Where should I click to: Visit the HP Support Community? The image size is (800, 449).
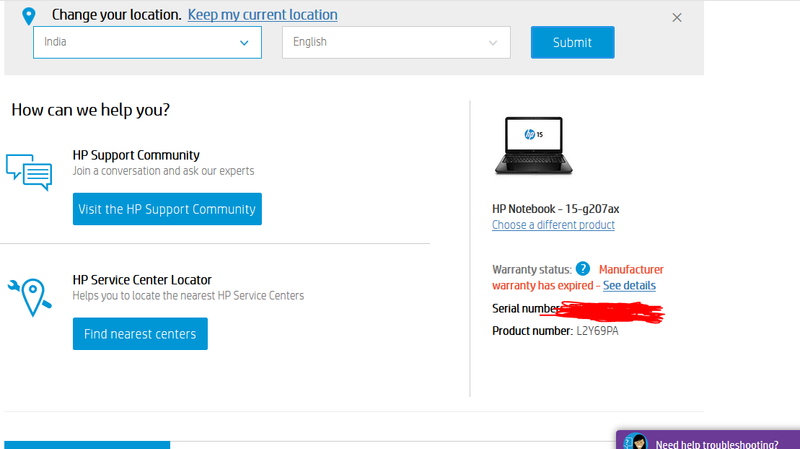pyautogui.click(x=167, y=209)
